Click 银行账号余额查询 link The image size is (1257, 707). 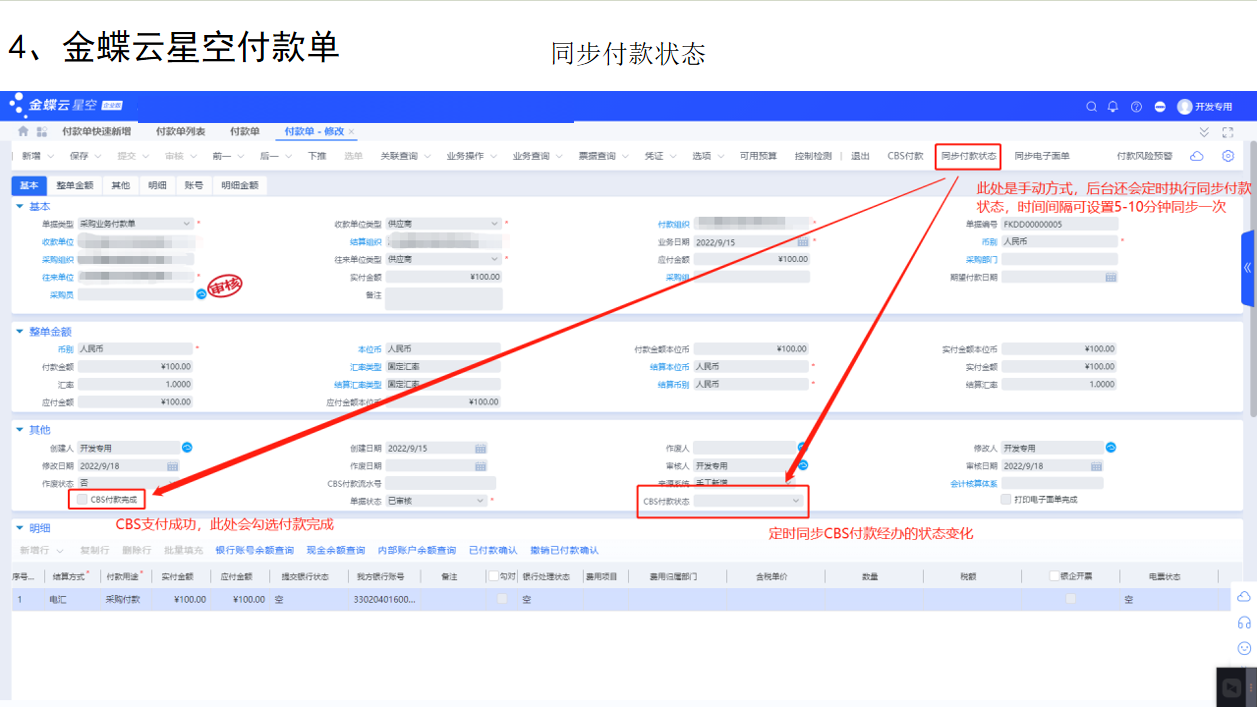(255, 550)
